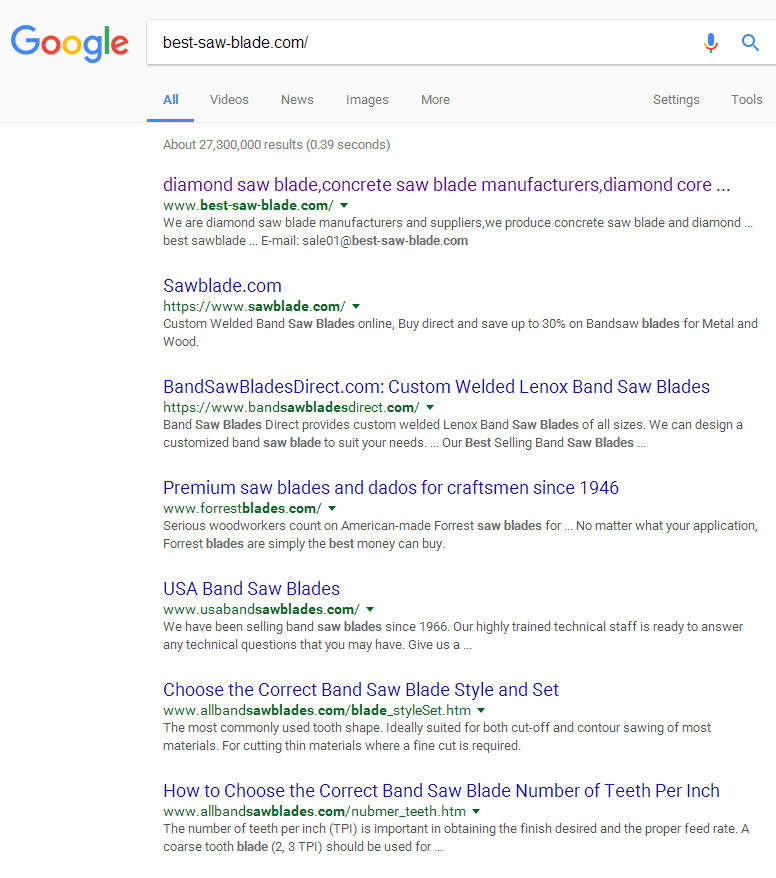
Task: Open Number of Teeth Per Inch result
Action: click(441, 791)
